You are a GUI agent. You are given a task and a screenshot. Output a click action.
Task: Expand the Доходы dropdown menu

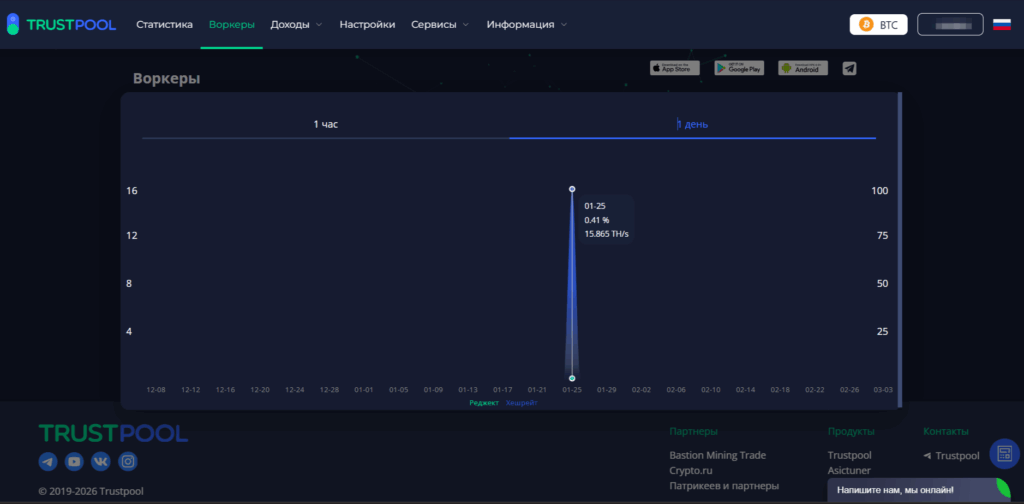[x=296, y=24]
